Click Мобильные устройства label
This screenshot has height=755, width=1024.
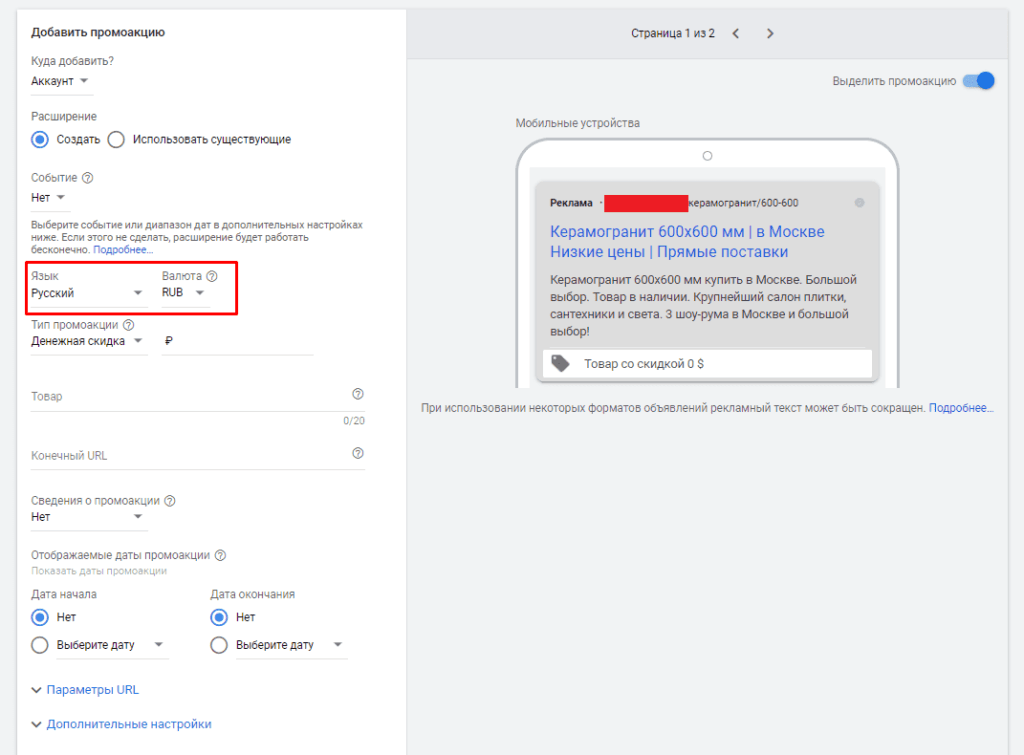pyautogui.click(x=577, y=123)
